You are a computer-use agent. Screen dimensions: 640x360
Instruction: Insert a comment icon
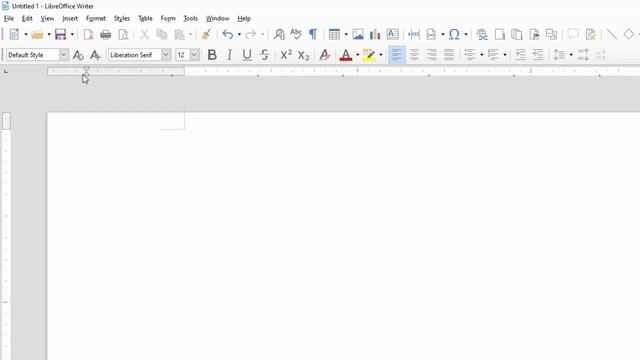pyautogui.click(x=573, y=34)
